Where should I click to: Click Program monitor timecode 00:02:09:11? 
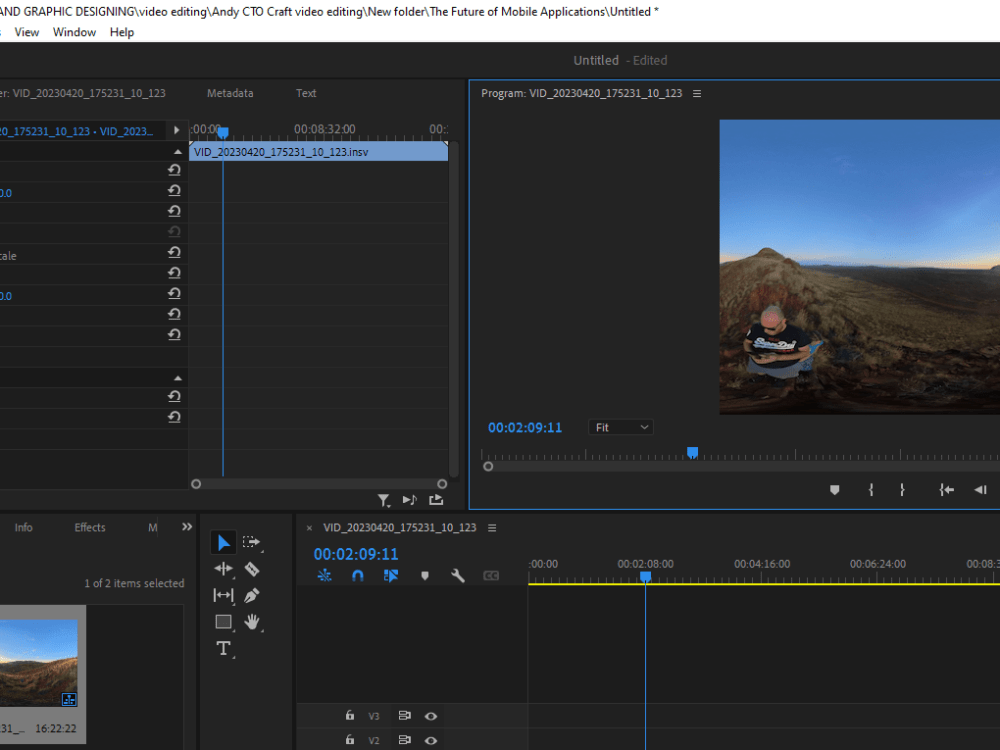point(525,428)
